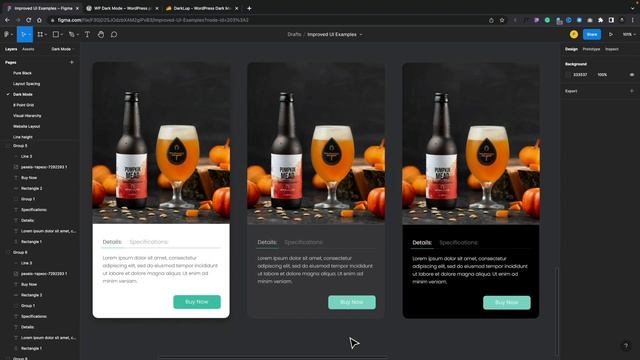Click the product photo on black card
Viewport: 640px width, 360px height.
tap(471, 144)
